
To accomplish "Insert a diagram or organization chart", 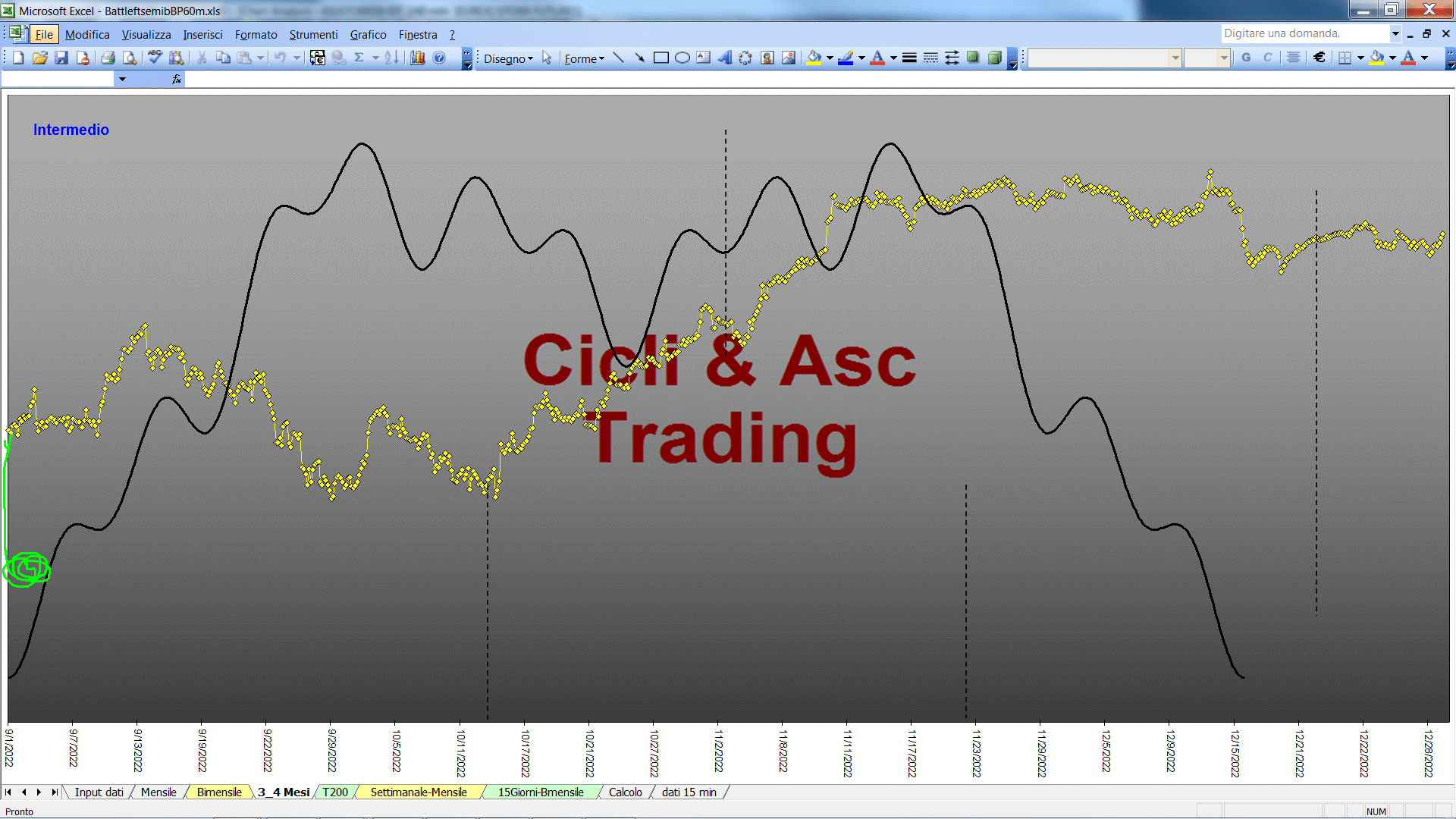I will tap(746, 58).
